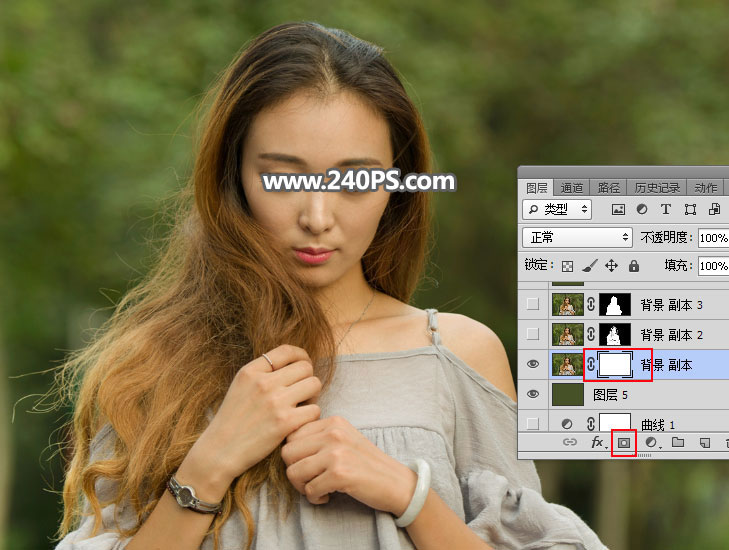Show the 背景 副本 2 layer

click(533, 334)
